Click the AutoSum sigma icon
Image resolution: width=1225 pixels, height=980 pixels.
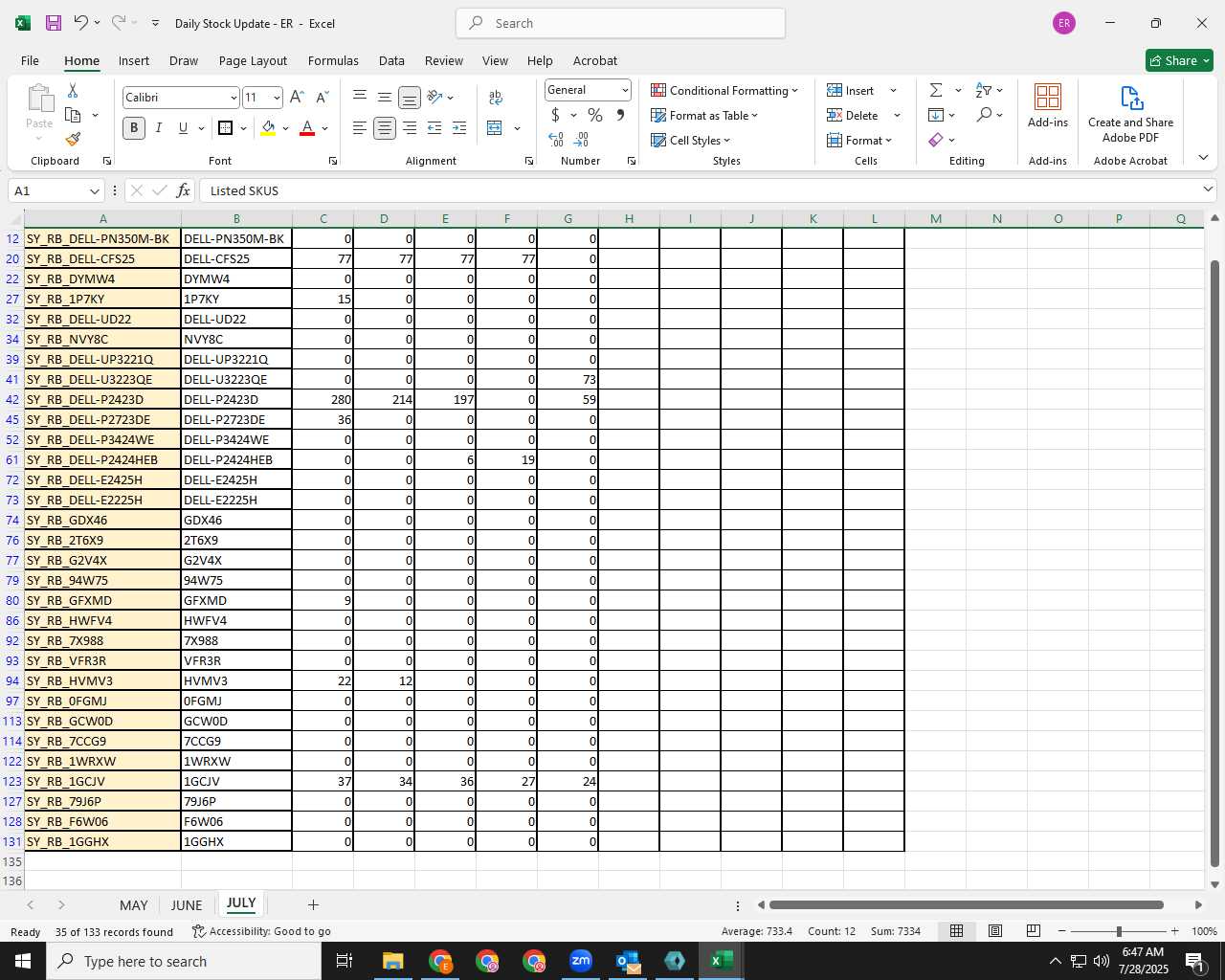pyautogui.click(x=936, y=90)
